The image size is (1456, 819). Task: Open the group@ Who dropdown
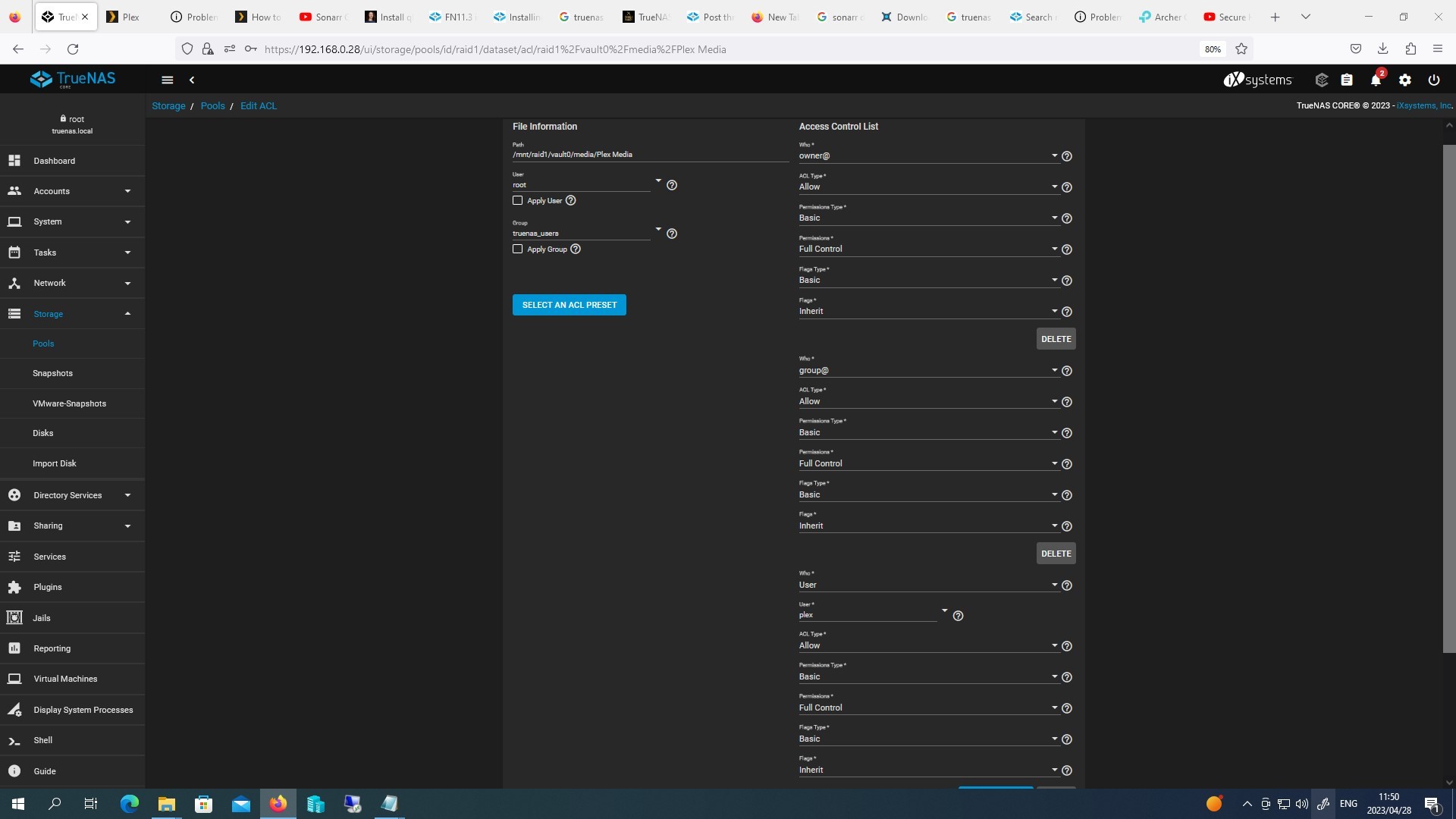coord(928,371)
